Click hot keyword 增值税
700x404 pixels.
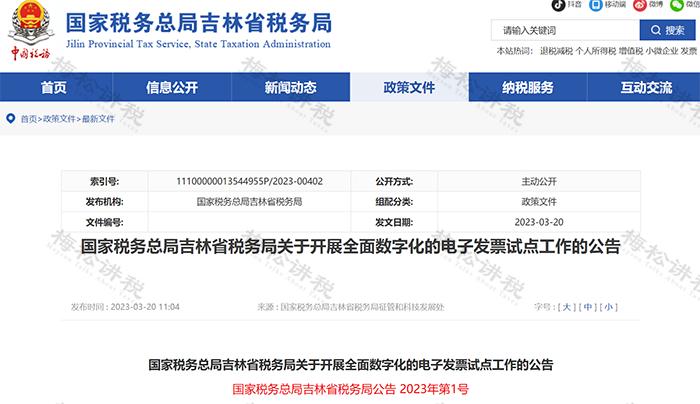631,51
